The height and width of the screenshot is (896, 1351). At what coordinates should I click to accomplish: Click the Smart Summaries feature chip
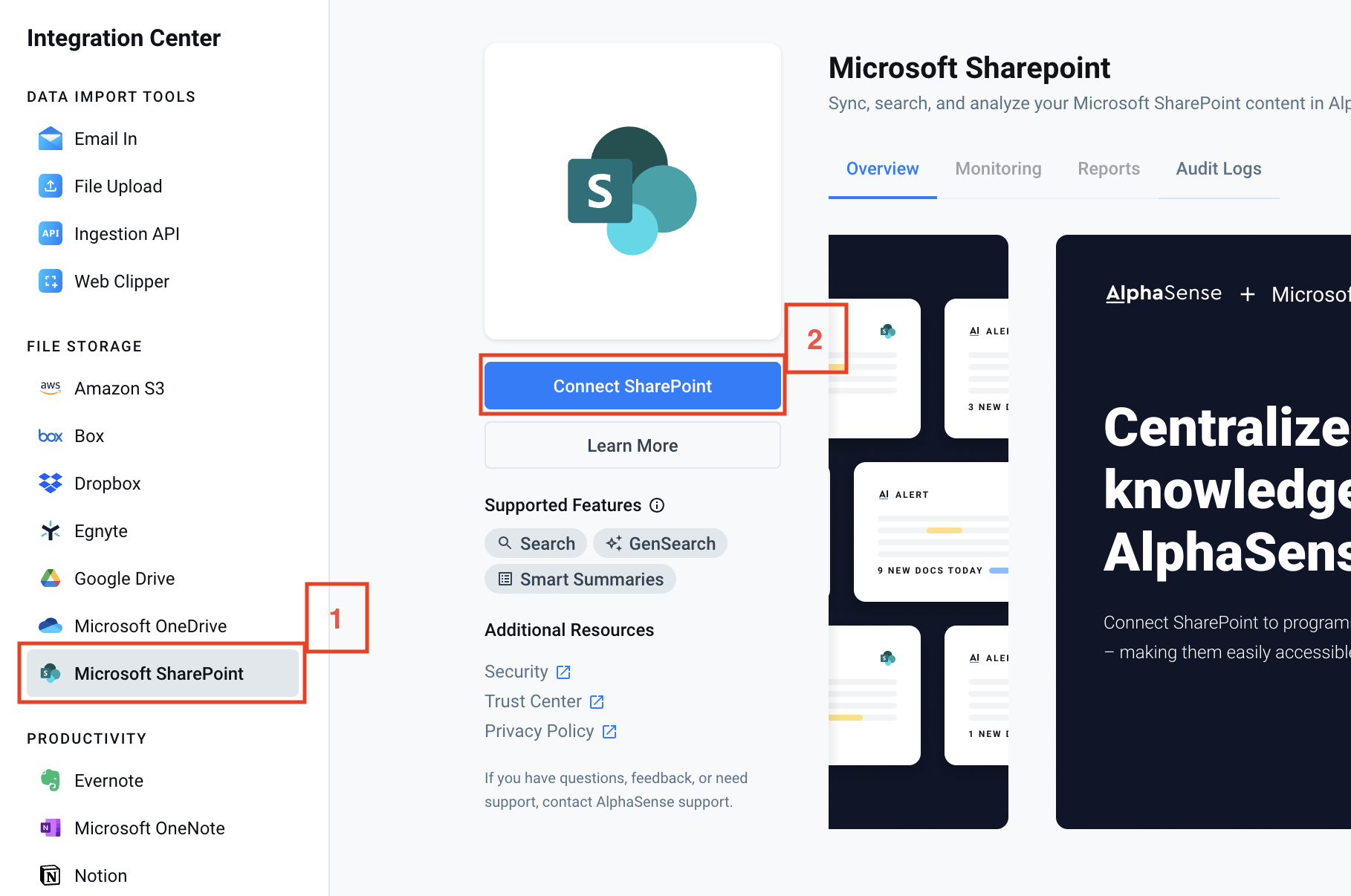coord(580,580)
